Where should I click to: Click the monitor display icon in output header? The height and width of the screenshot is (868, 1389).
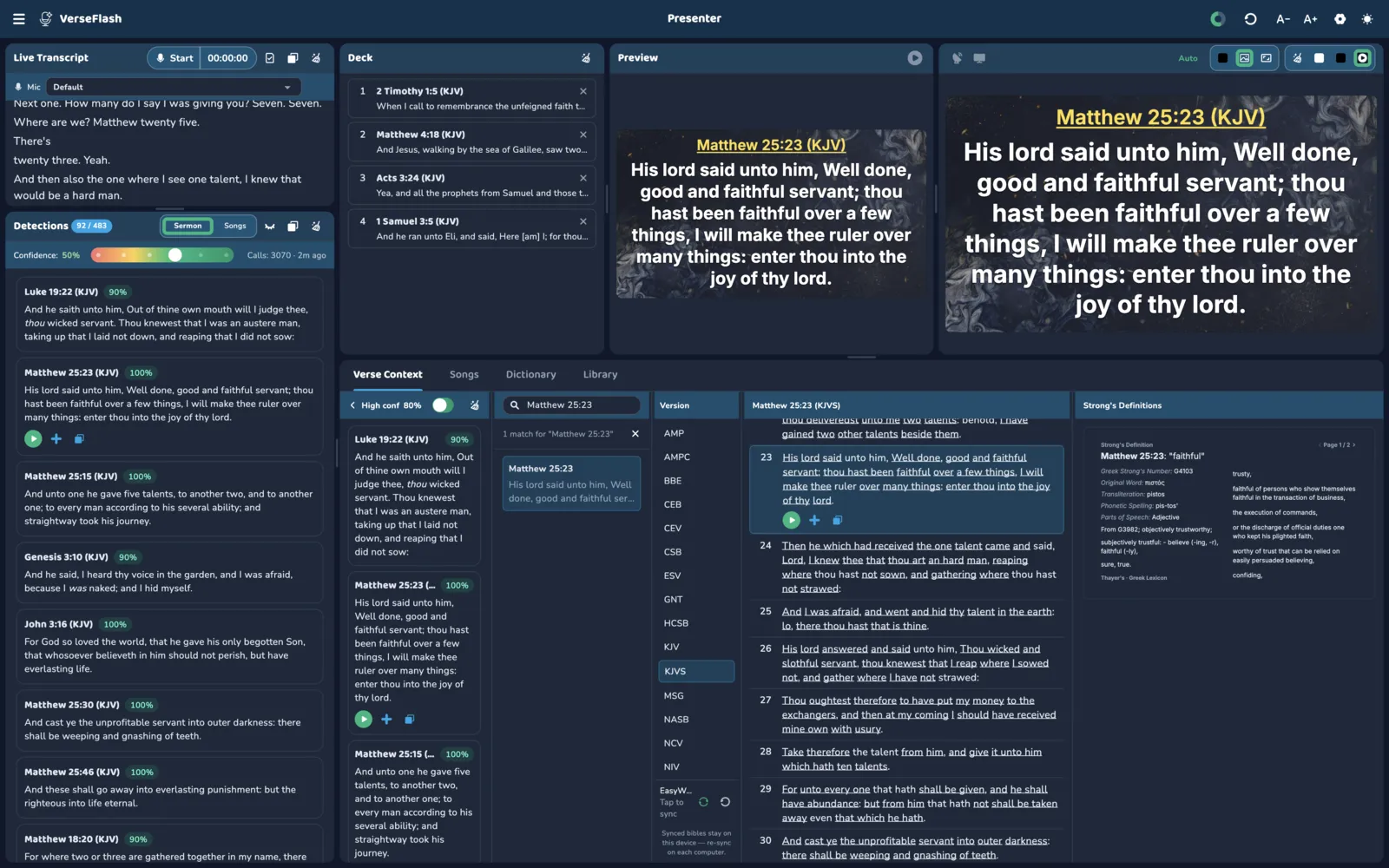point(979,58)
